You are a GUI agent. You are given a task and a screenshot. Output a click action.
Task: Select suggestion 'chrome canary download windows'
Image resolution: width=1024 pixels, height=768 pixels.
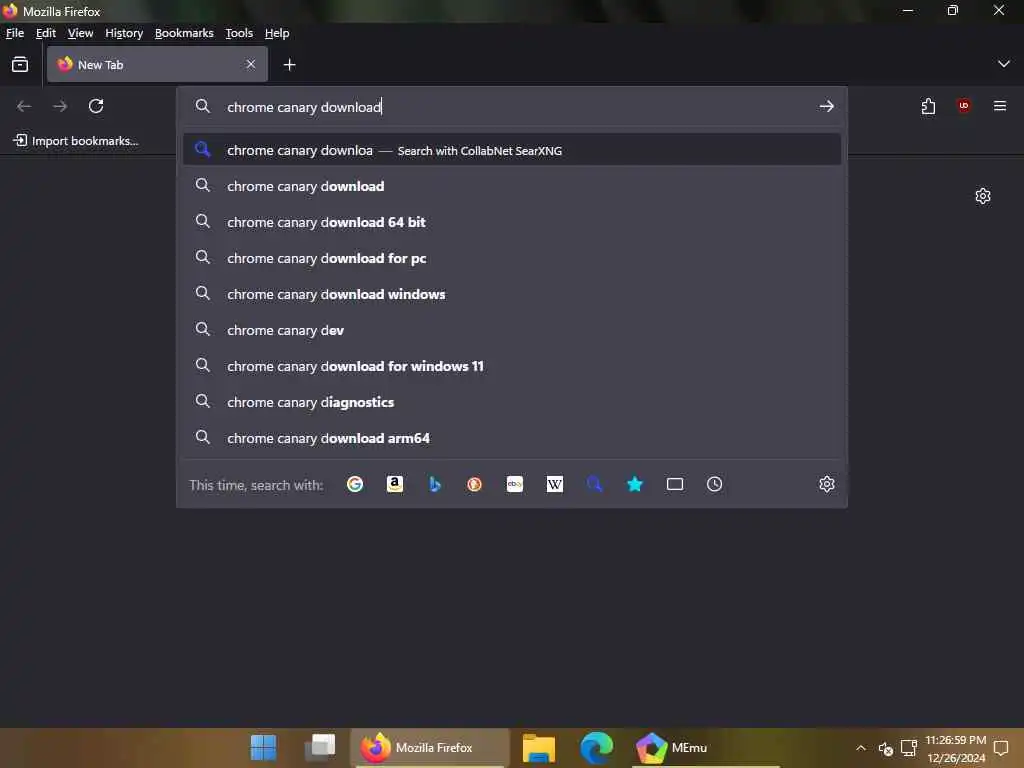tap(512, 294)
